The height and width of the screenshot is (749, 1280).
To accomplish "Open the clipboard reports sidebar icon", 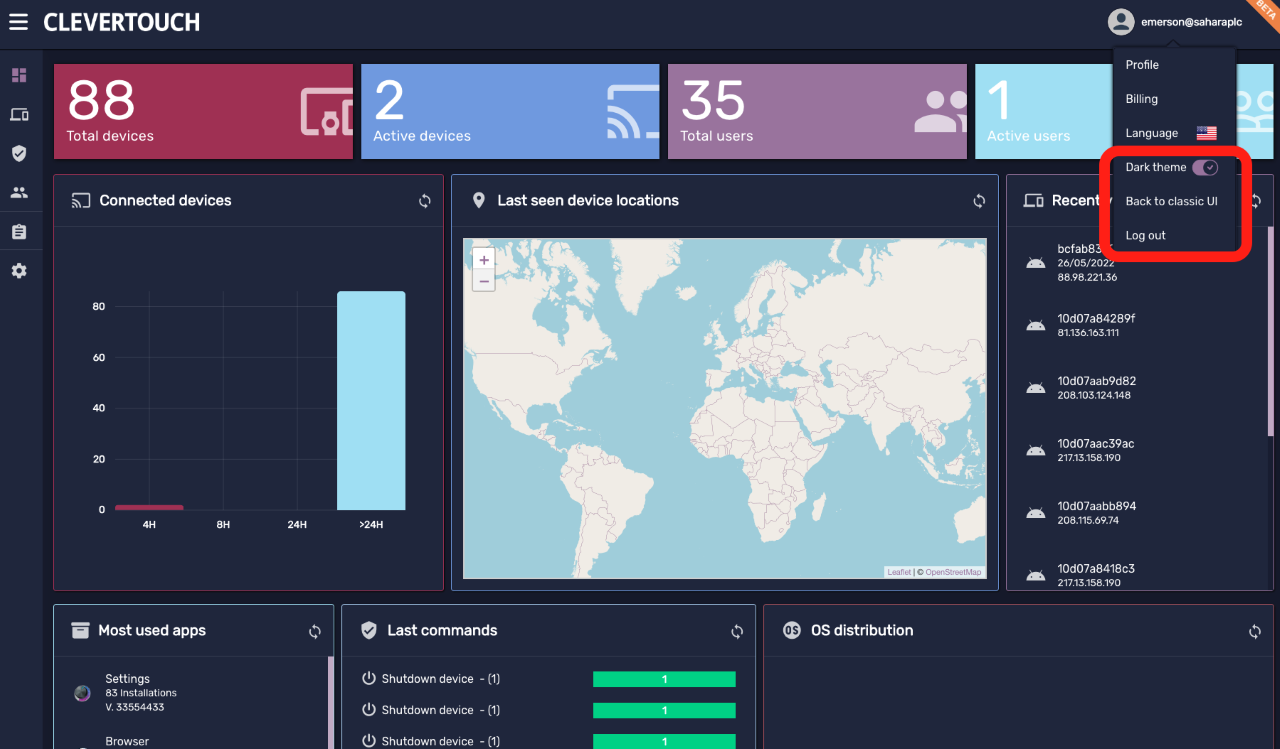I will pyautogui.click(x=19, y=231).
